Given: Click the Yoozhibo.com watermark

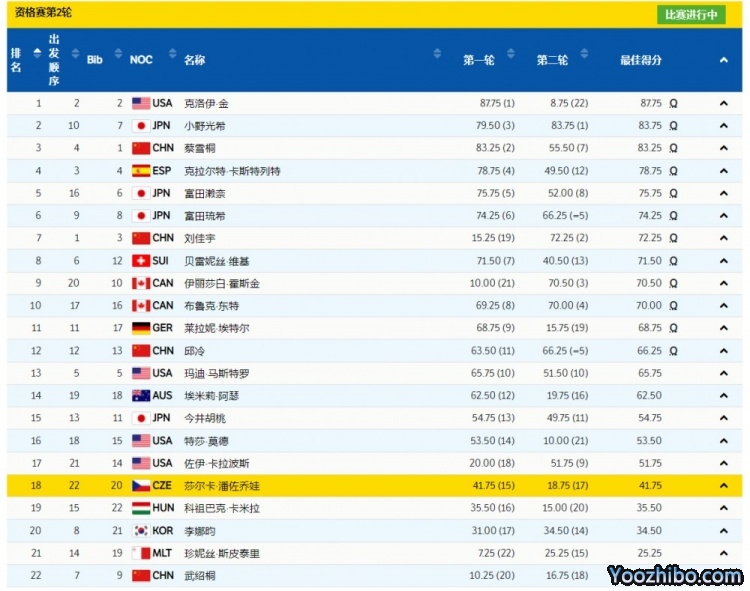Looking at the screenshot, I should (674, 575).
